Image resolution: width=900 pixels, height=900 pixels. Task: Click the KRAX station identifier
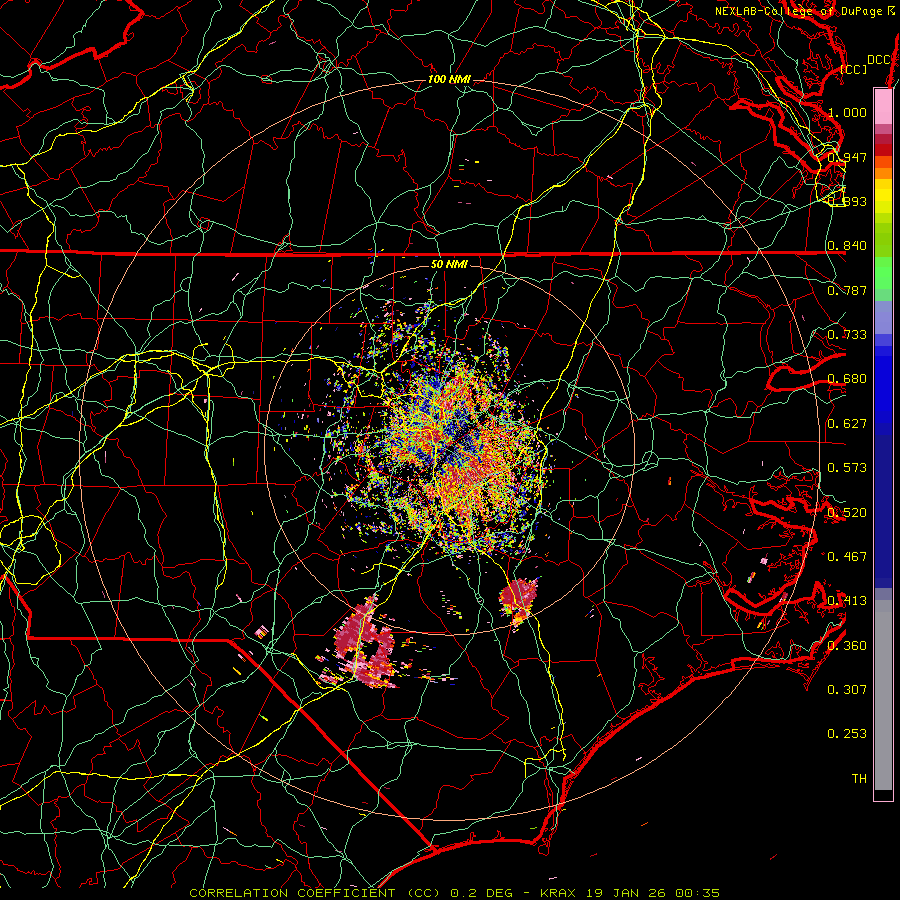point(557,893)
